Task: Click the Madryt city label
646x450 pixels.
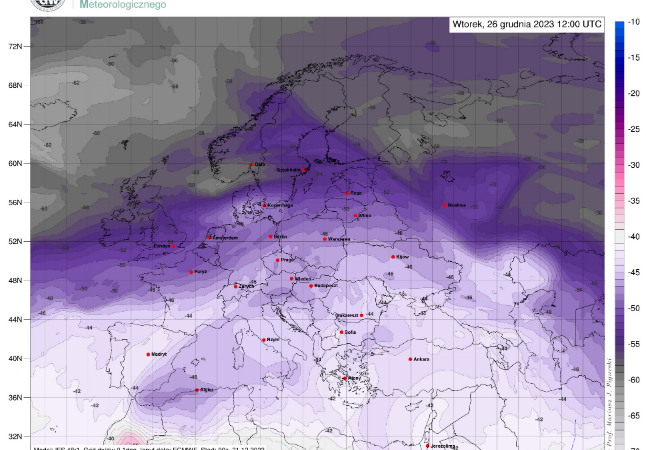Action: (159, 354)
